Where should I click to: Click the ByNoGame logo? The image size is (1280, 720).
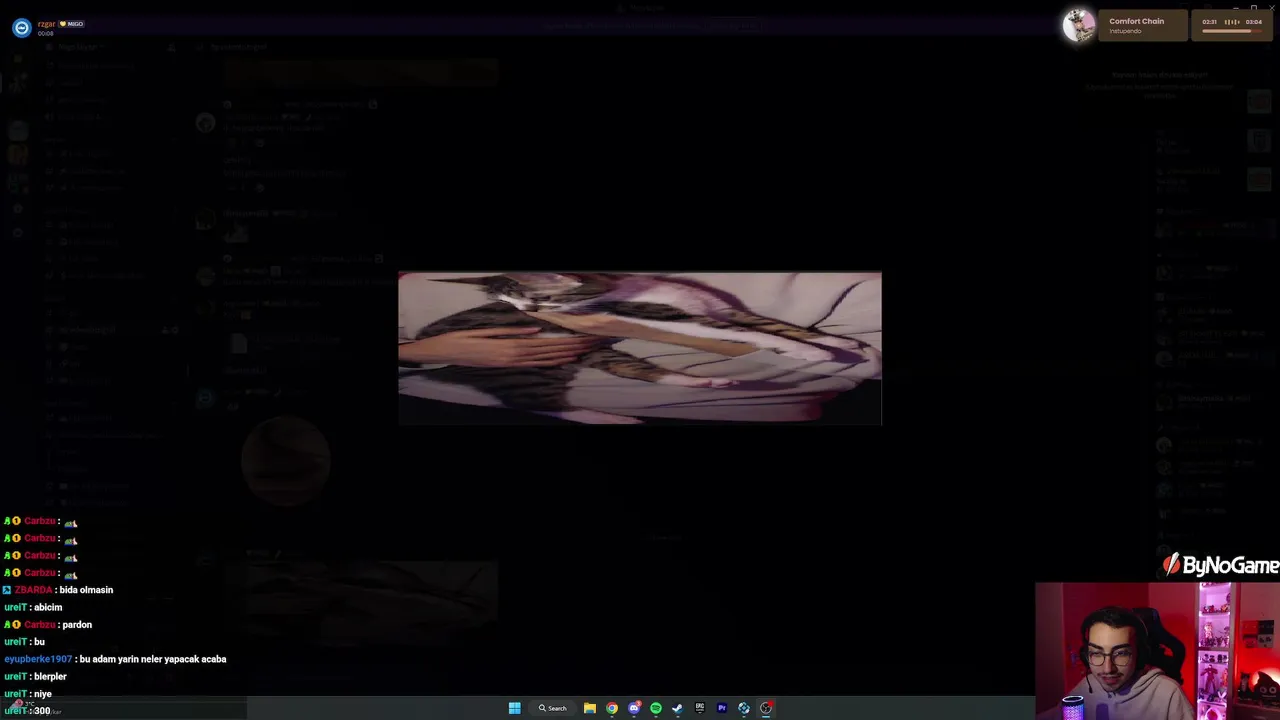point(1220,566)
